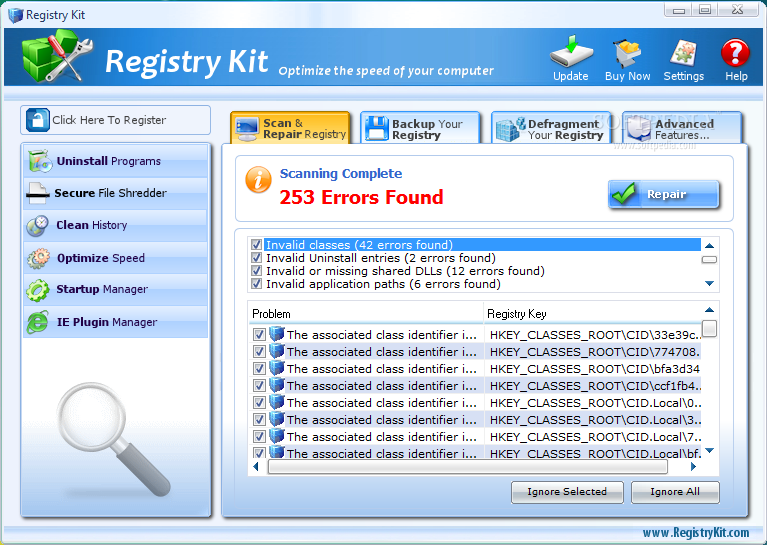
Task: Select Uninstall Programs in sidebar
Action: click(x=115, y=161)
